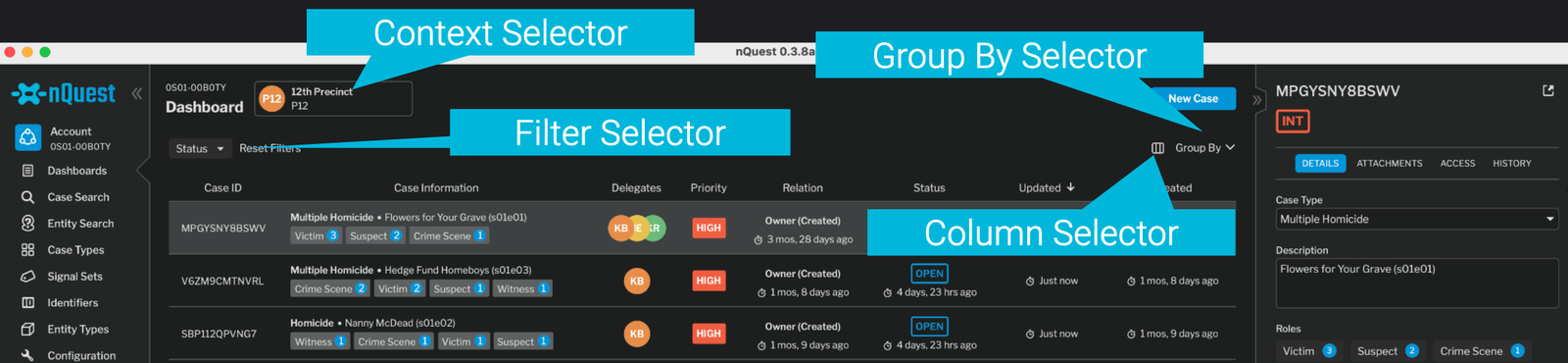Click the Delegates column header

tap(636, 187)
